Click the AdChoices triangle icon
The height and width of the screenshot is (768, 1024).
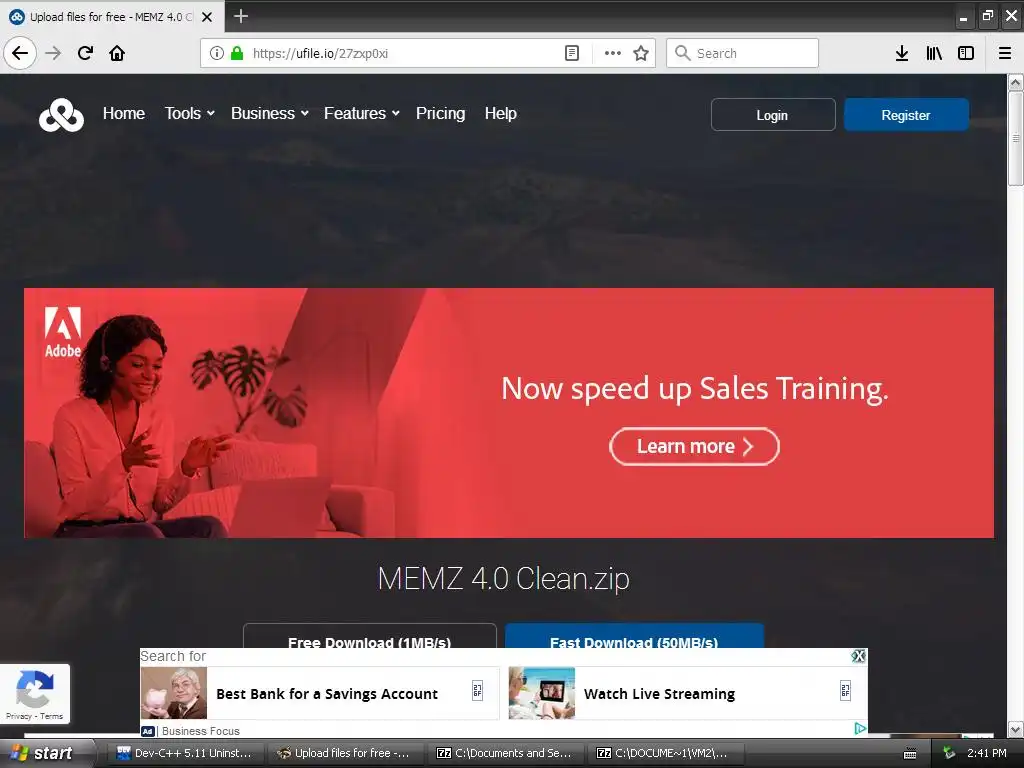[x=860, y=728]
